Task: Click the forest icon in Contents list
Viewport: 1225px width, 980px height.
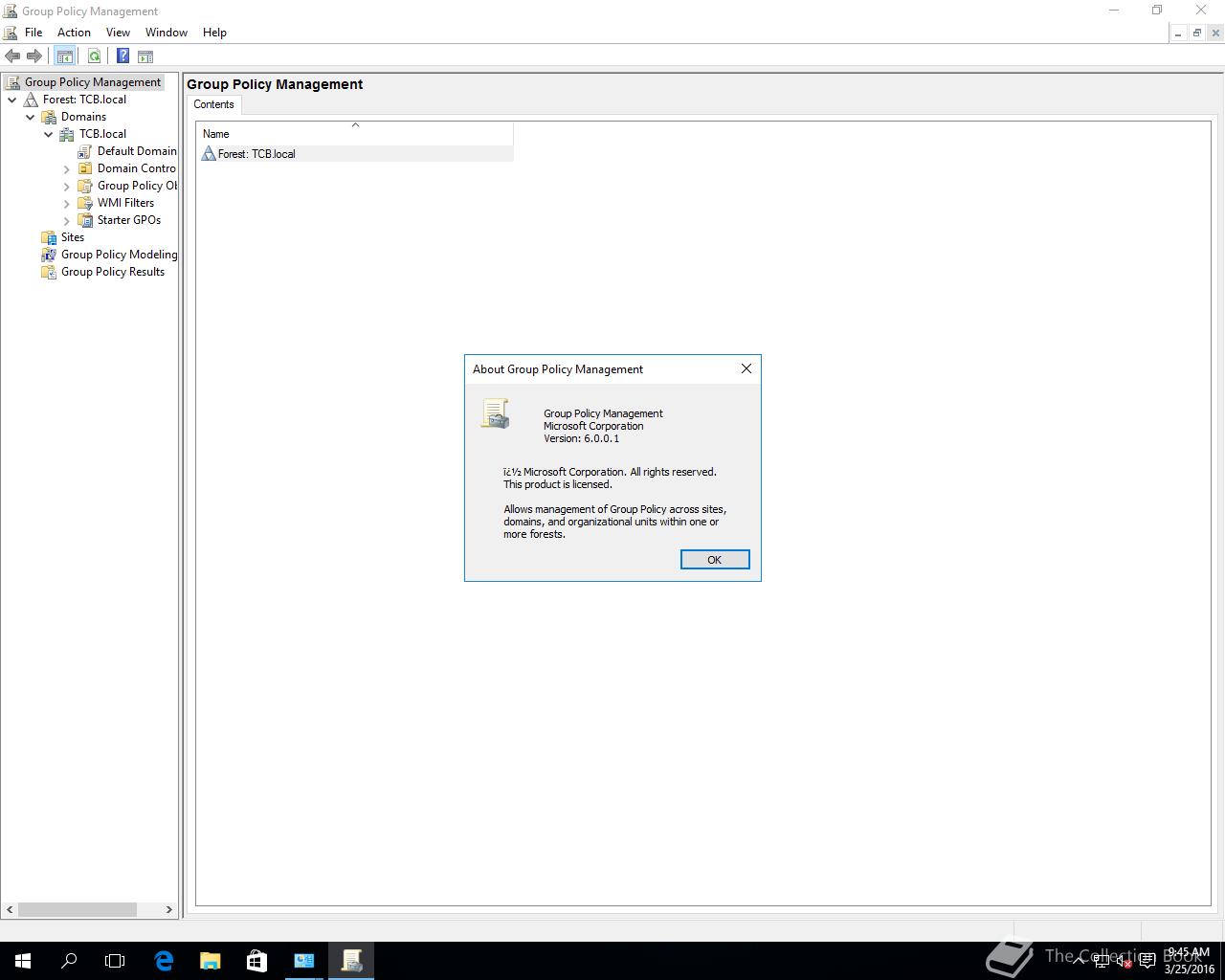Action: [209, 153]
